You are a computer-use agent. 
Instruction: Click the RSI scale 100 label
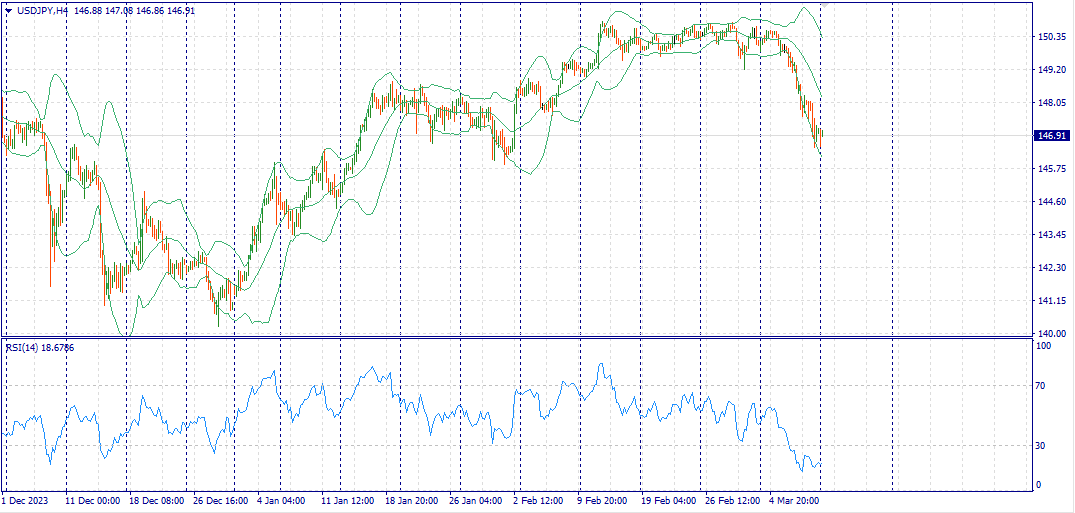(x=1044, y=346)
